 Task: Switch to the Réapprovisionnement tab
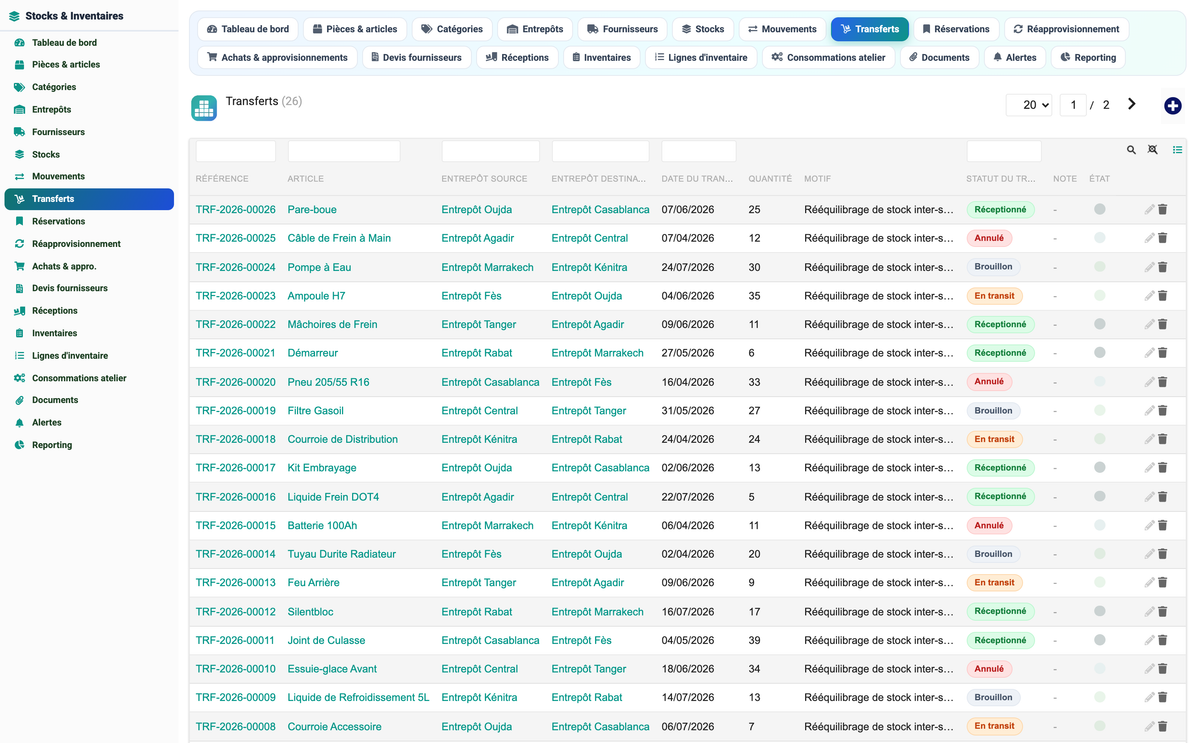click(1066, 29)
